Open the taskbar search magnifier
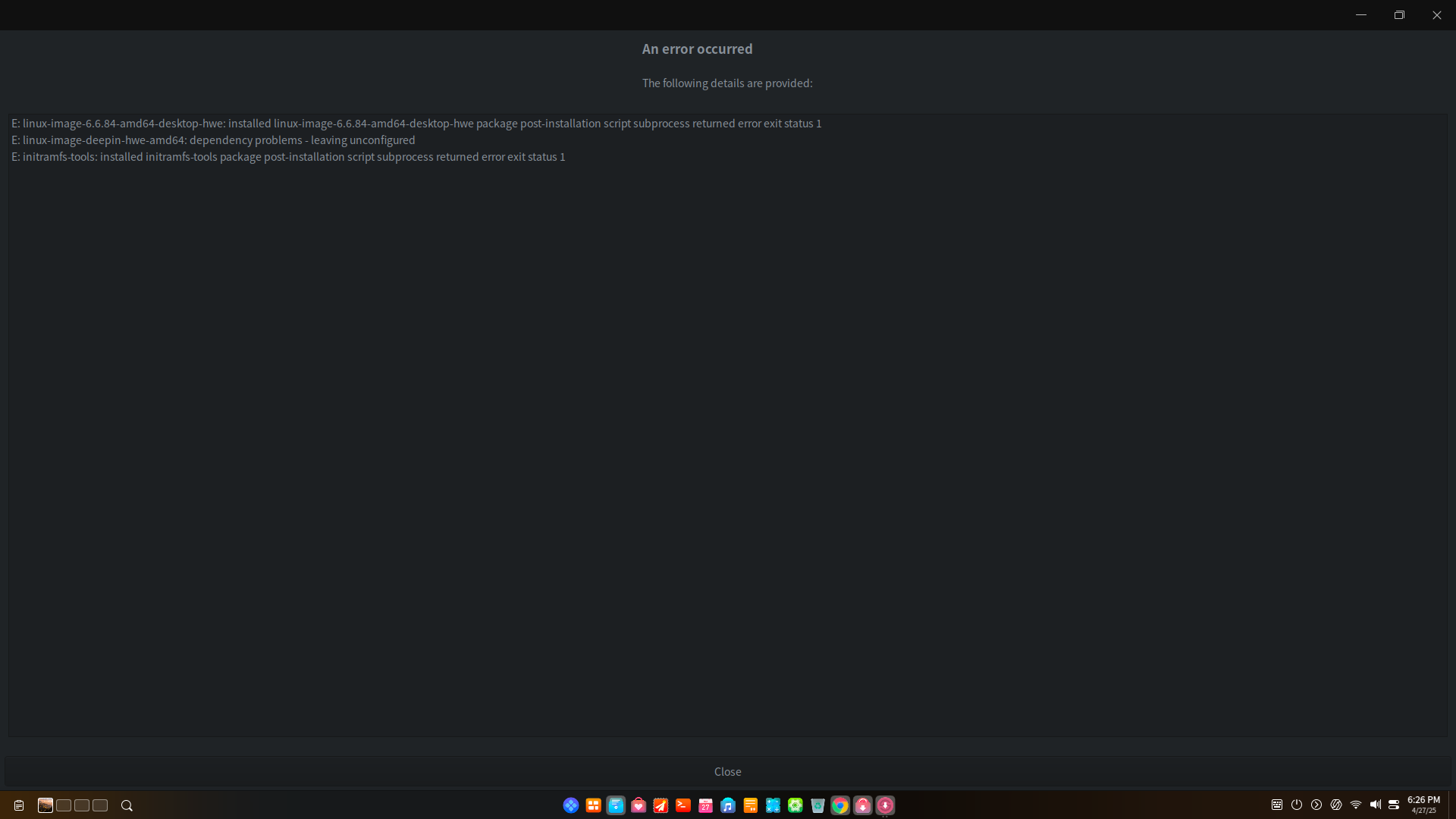Image resolution: width=1456 pixels, height=819 pixels. point(127,805)
